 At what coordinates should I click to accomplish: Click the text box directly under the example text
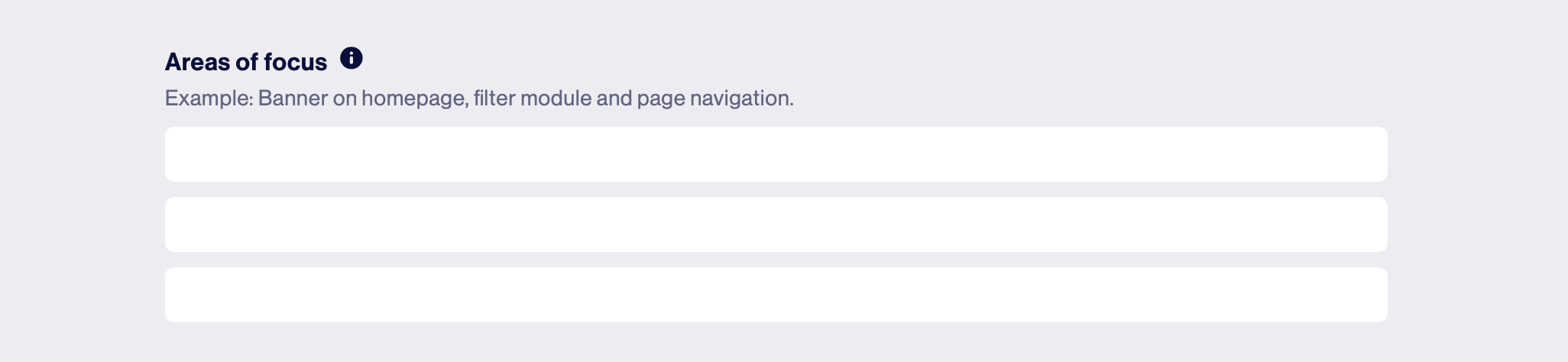(x=776, y=154)
